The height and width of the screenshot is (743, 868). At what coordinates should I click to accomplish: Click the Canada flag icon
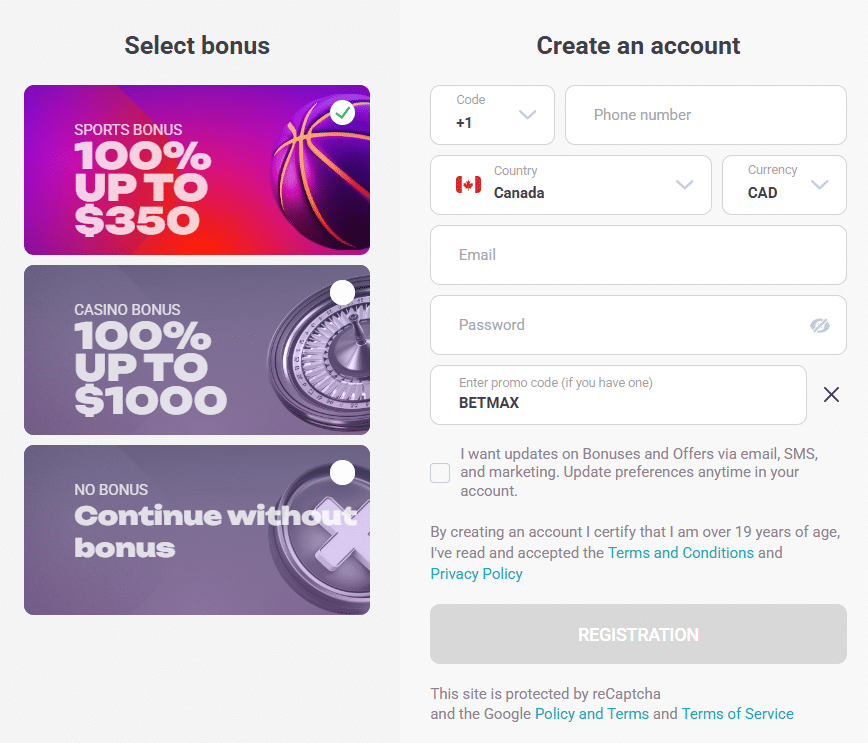pos(466,185)
